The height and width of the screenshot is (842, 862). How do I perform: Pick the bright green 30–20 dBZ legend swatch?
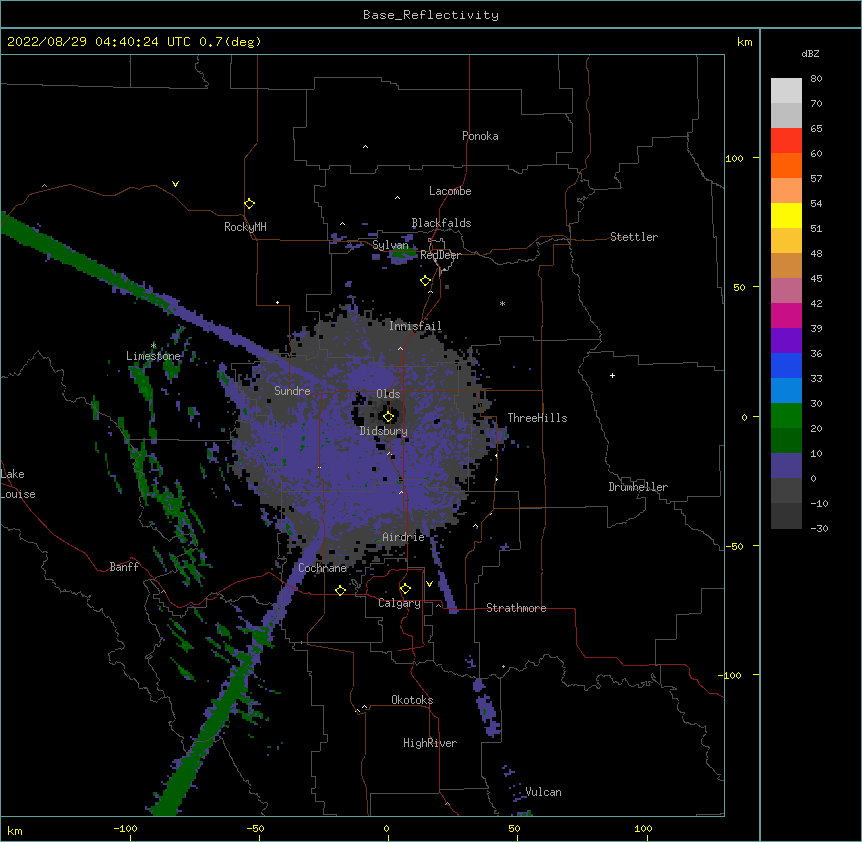tap(786, 416)
